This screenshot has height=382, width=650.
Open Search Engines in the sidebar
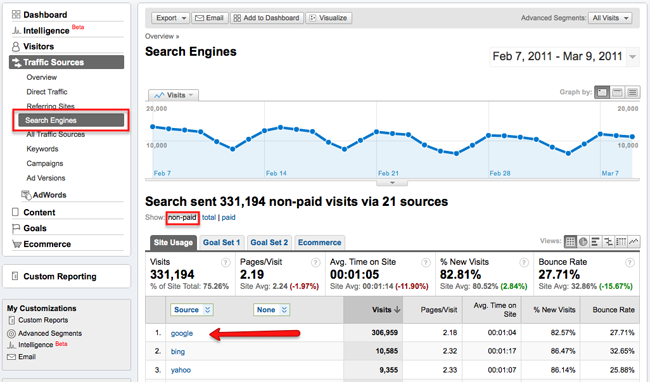point(71,120)
